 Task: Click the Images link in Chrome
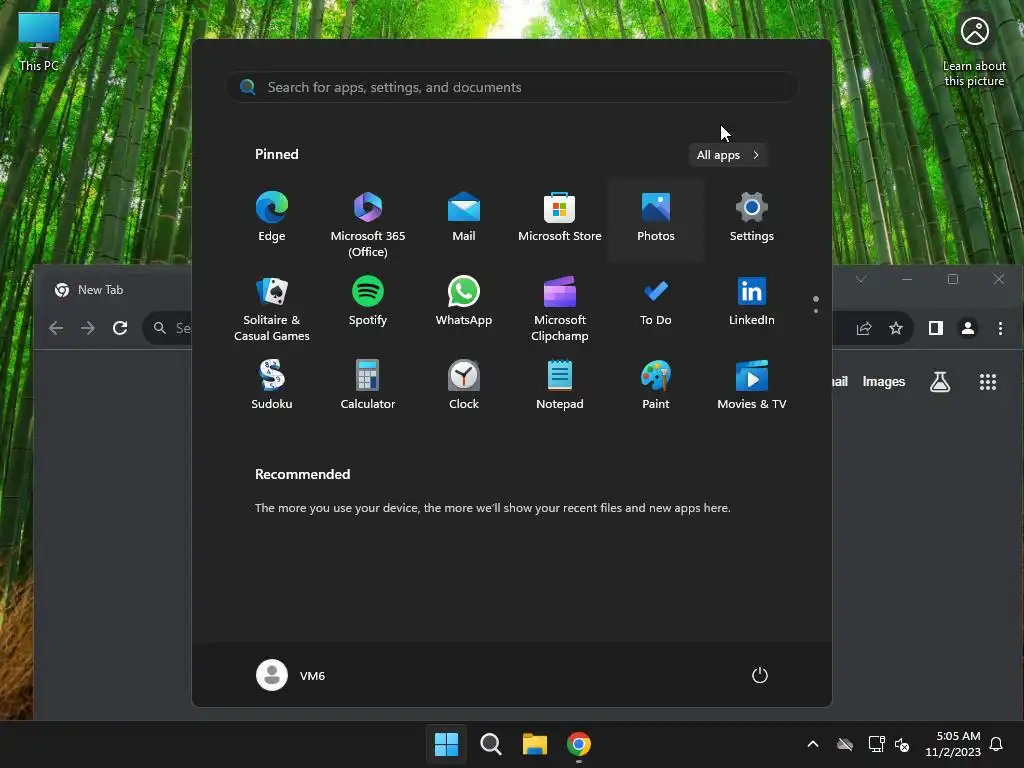884,381
